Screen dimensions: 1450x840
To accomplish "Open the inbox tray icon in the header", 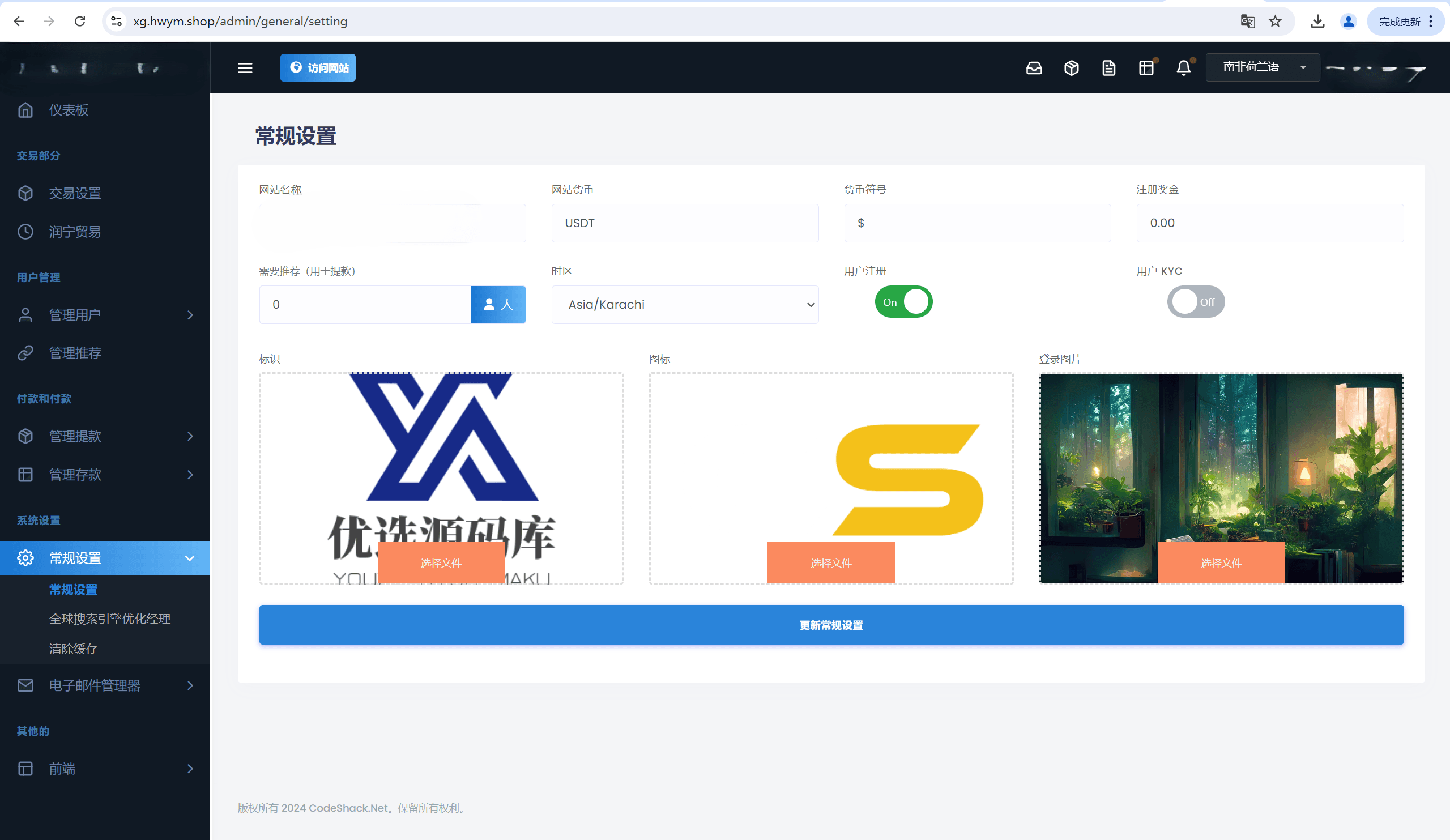I will click(1034, 68).
